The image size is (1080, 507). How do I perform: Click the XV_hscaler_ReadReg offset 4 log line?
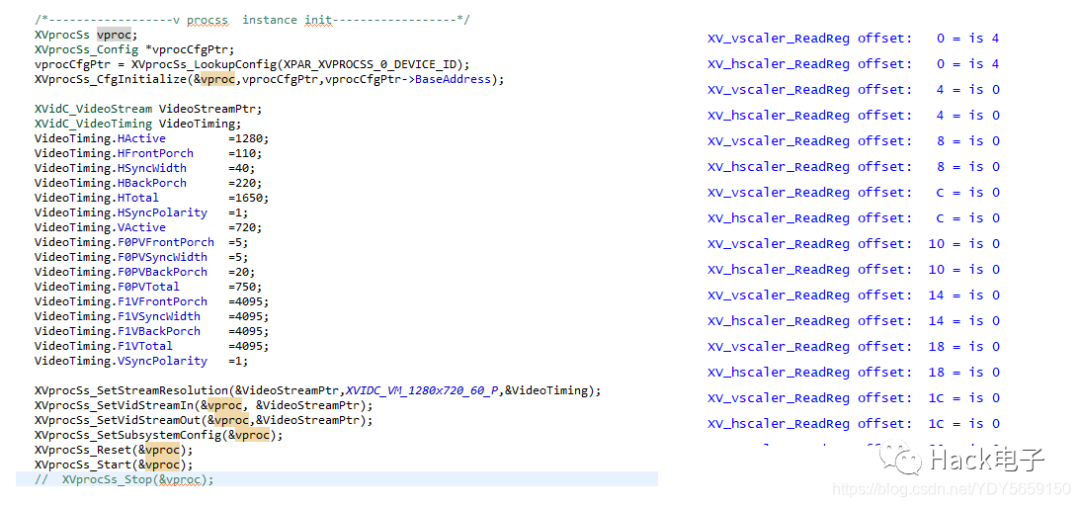tap(853, 116)
